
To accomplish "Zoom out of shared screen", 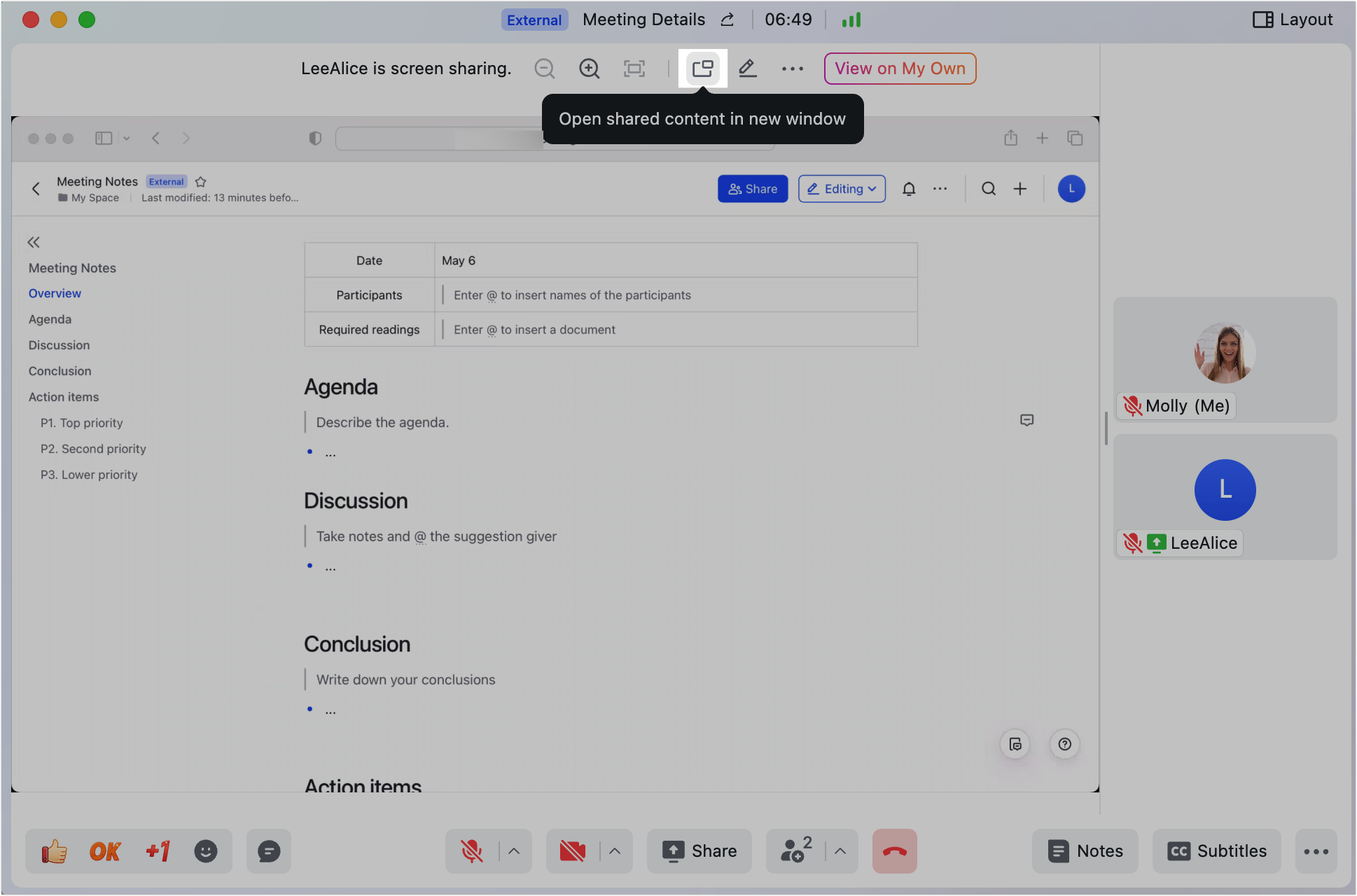I will pyautogui.click(x=544, y=69).
